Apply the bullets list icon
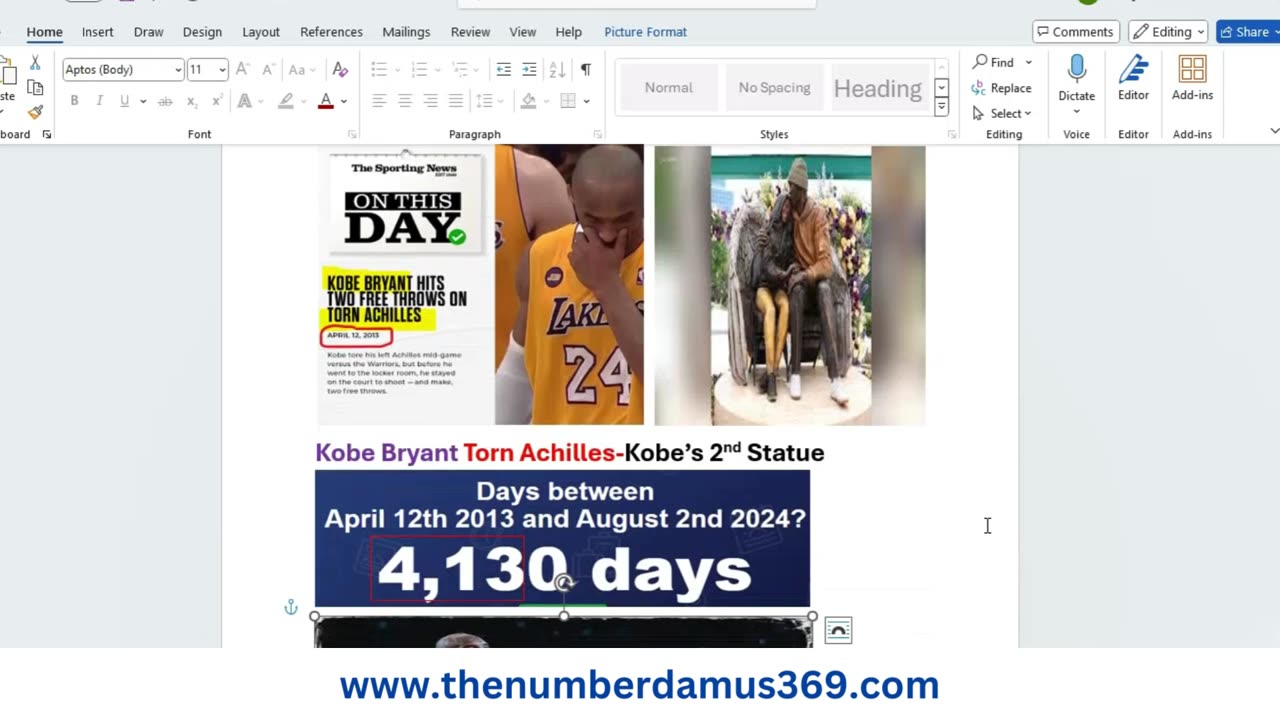1280x720 pixels. coord(379,70)
